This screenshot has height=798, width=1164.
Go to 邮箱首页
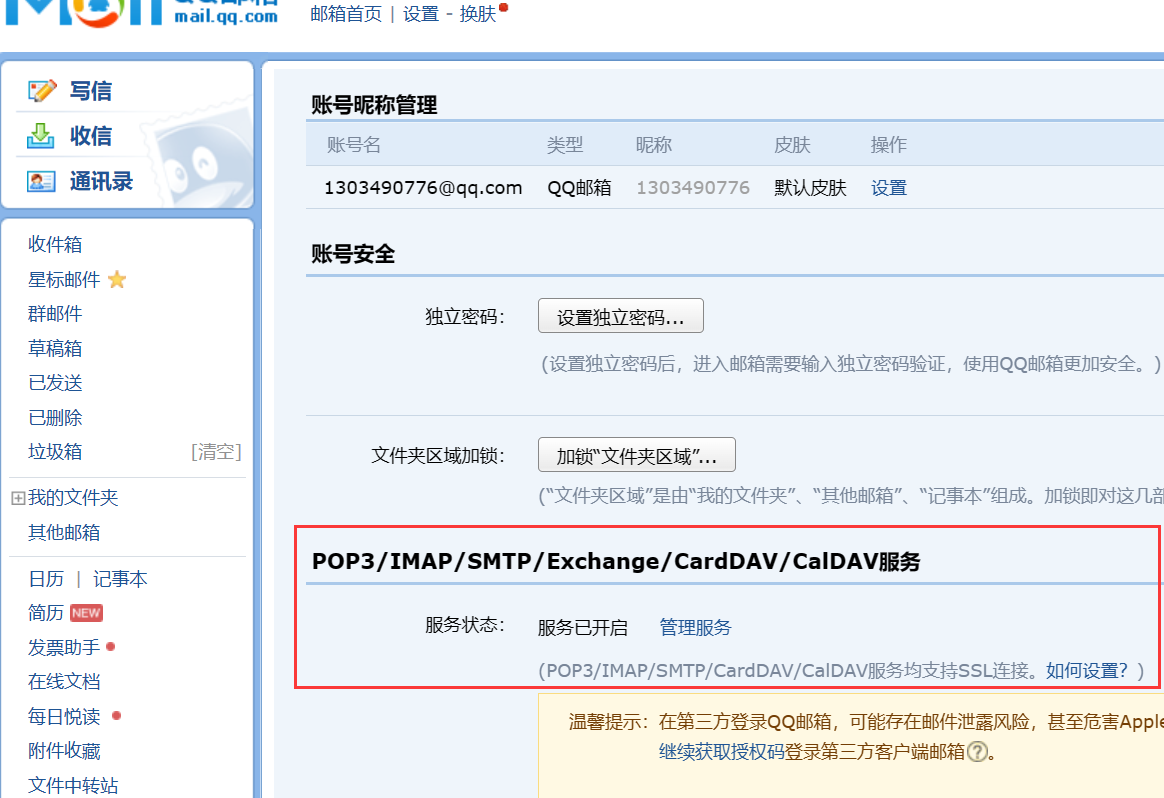click(x=346, y=14)
